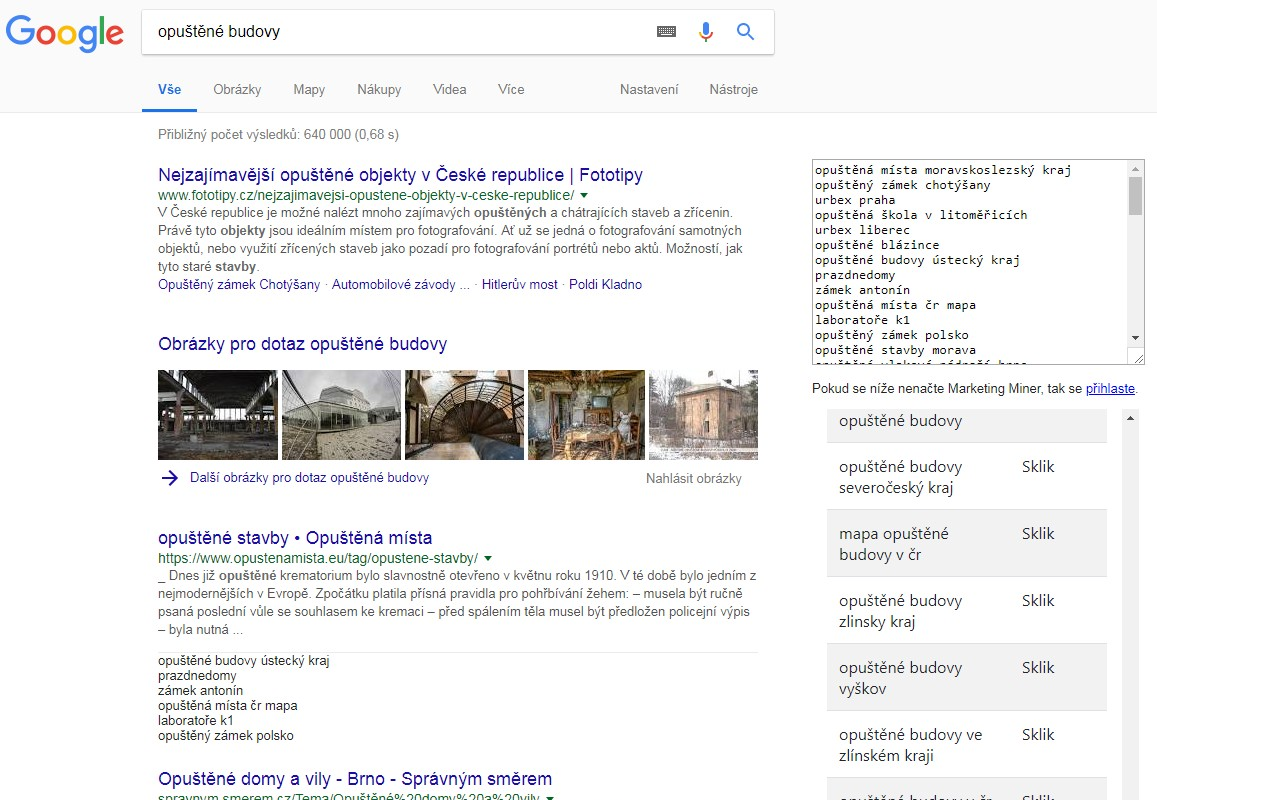The image size is (1280, 800).
Task: Open the Více dropdown menu
Action: tap(510, 89)
